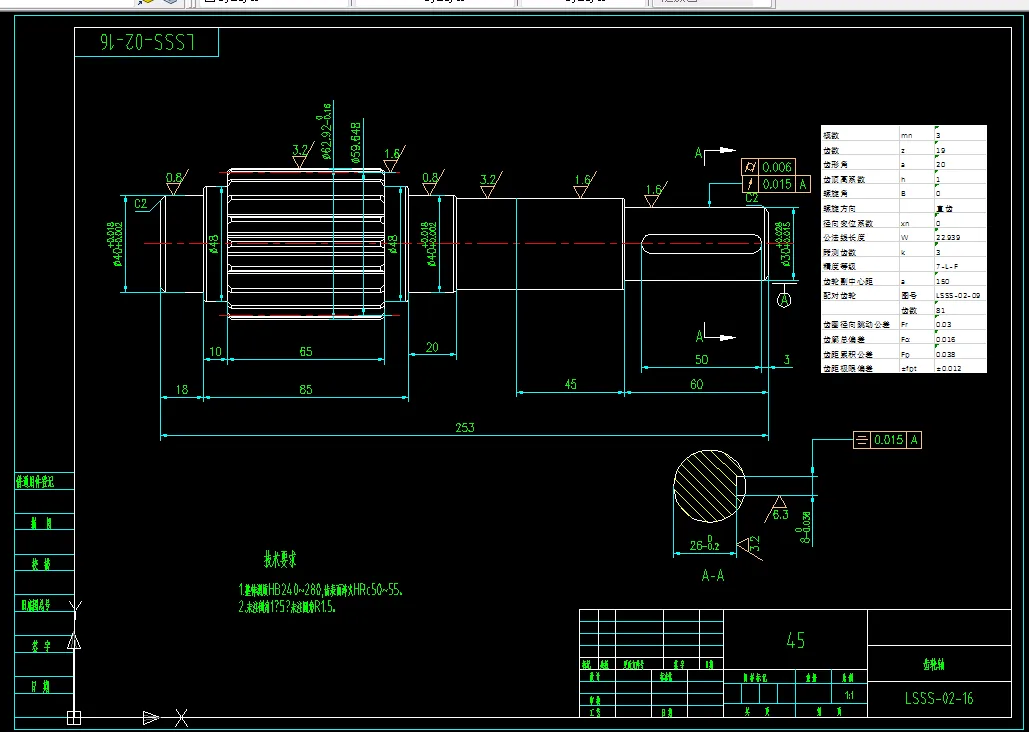Select the A-A section view label
The width and height of the screenshot is (1029, 732).
(x=712, y=575)
